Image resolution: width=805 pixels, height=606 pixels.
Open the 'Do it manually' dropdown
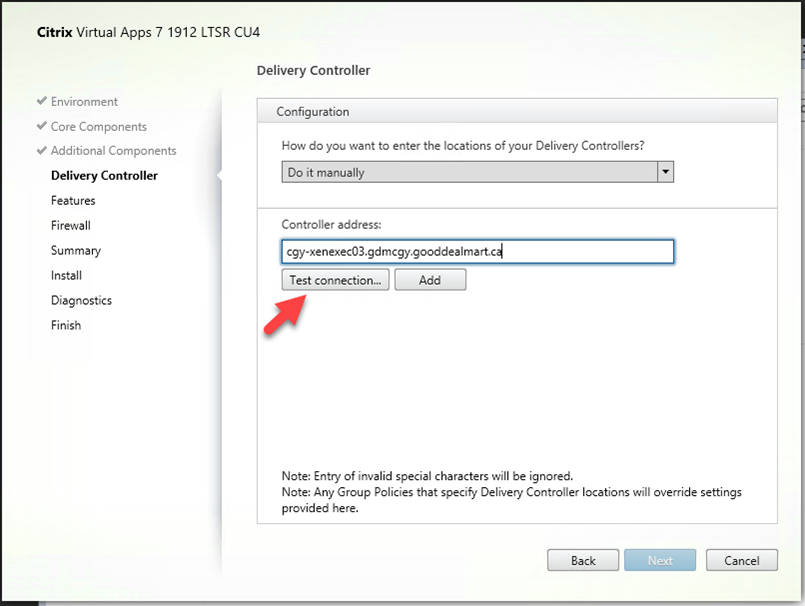point(478,172)
